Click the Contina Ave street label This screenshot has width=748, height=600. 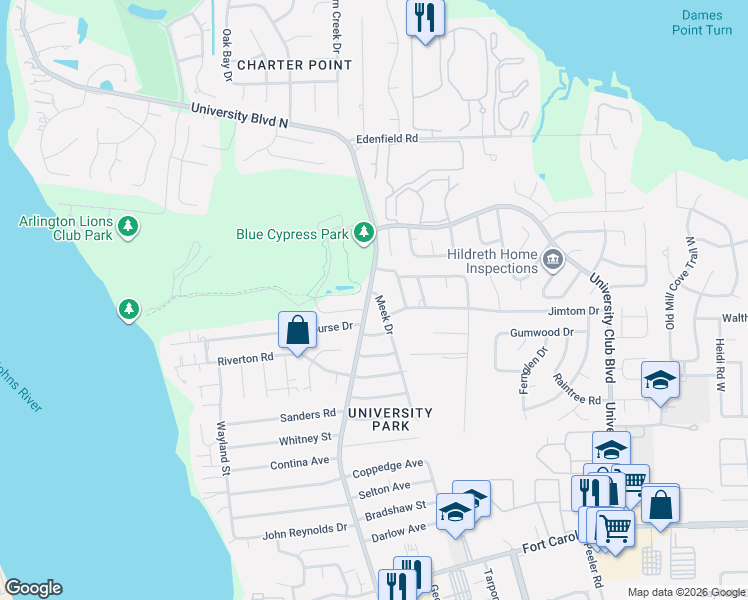[x=300, y=463]
